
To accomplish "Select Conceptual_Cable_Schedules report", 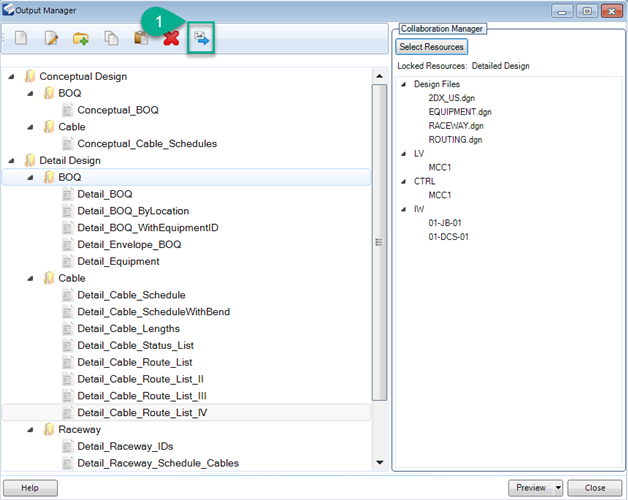I will click(147, 143).
